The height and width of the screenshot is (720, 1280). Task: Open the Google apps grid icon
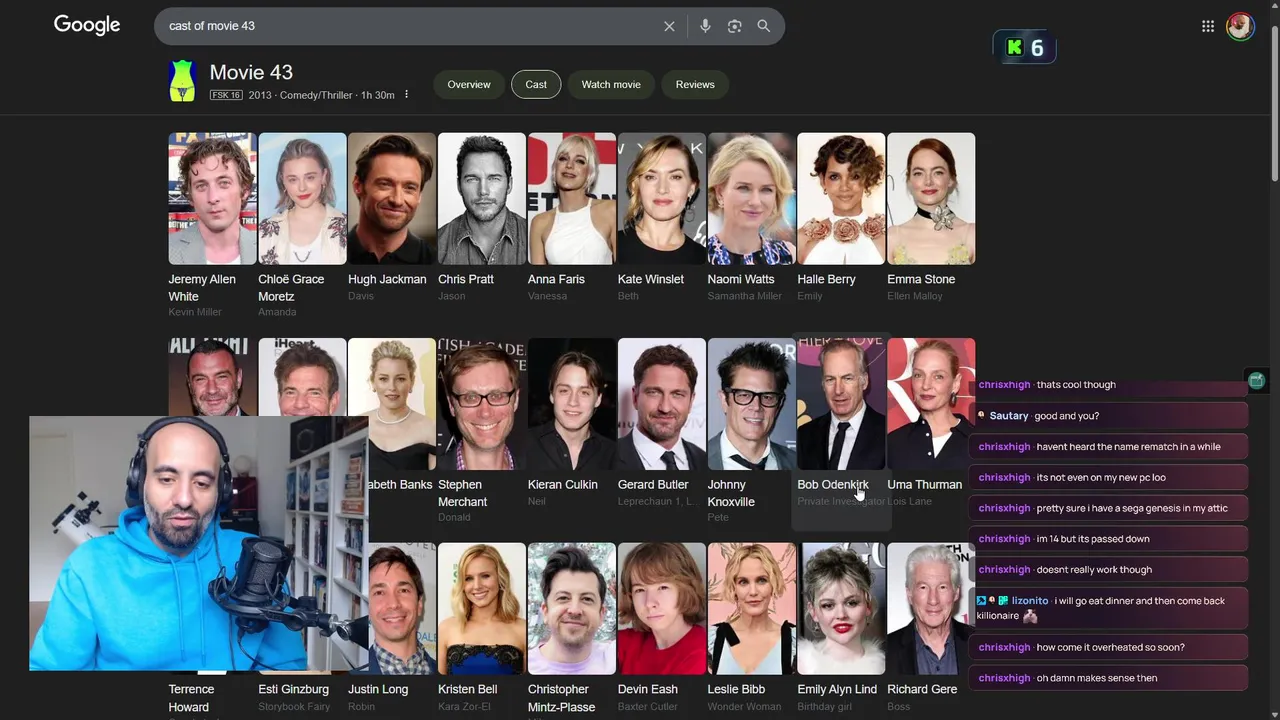pyautogui.click(x=1208, y=26)
